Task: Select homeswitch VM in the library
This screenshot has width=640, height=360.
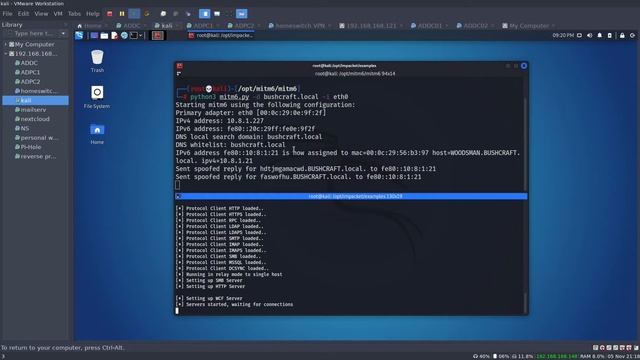Action: 36,91
